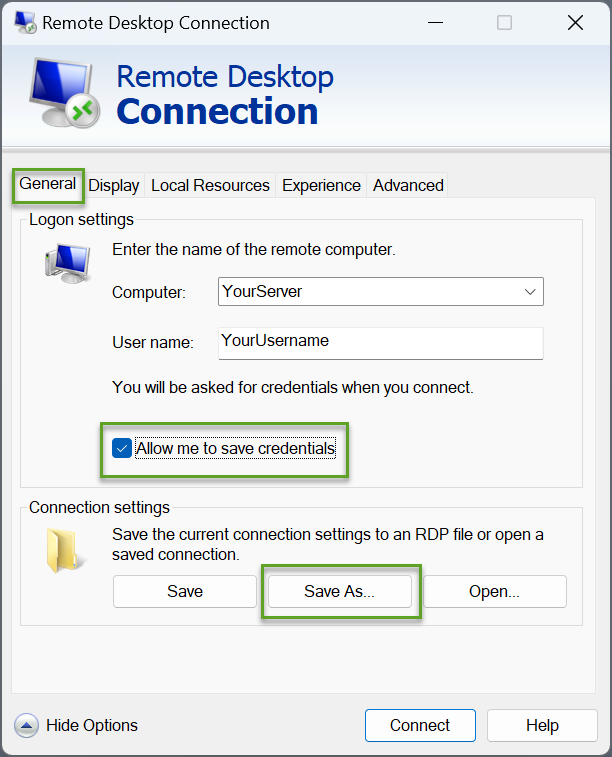The height and width of the screenshot is (757, 612).
Task: Click the folder icon in Connection settings
Action: 65,550
